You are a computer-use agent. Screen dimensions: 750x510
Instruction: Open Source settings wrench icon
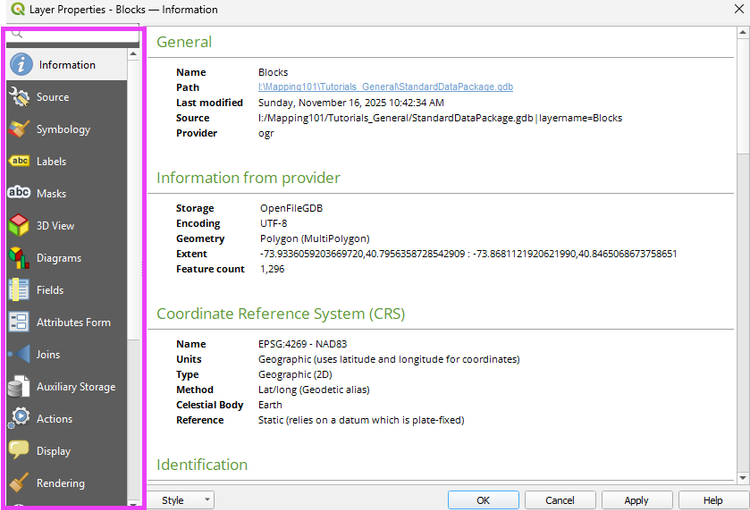(x=19, y=97)
